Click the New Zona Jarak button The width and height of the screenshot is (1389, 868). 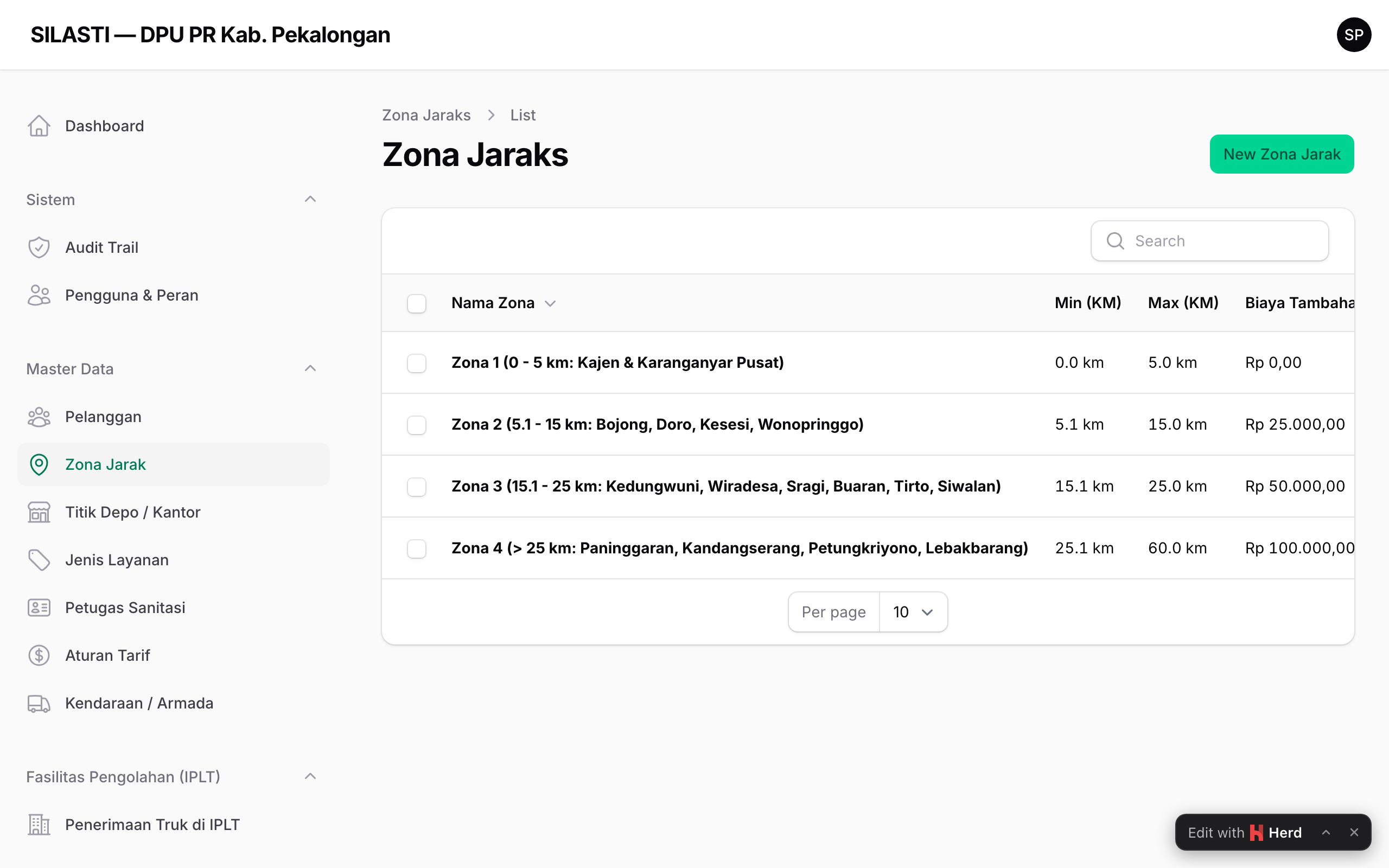(x=1281, y=154)
